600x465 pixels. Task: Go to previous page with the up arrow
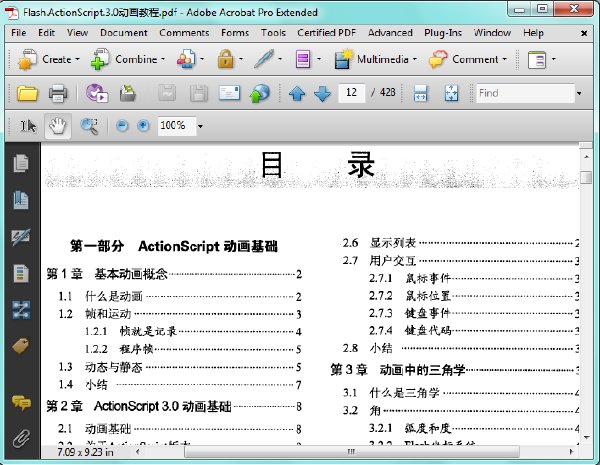coord(297,93)
